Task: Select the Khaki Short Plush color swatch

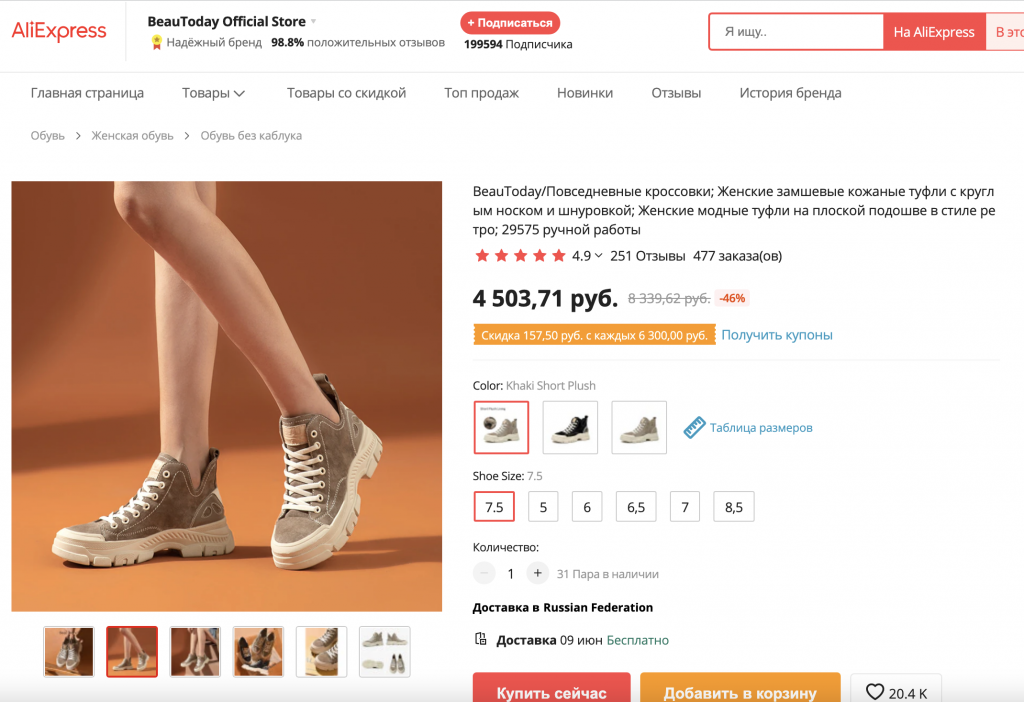Action: 501,428
